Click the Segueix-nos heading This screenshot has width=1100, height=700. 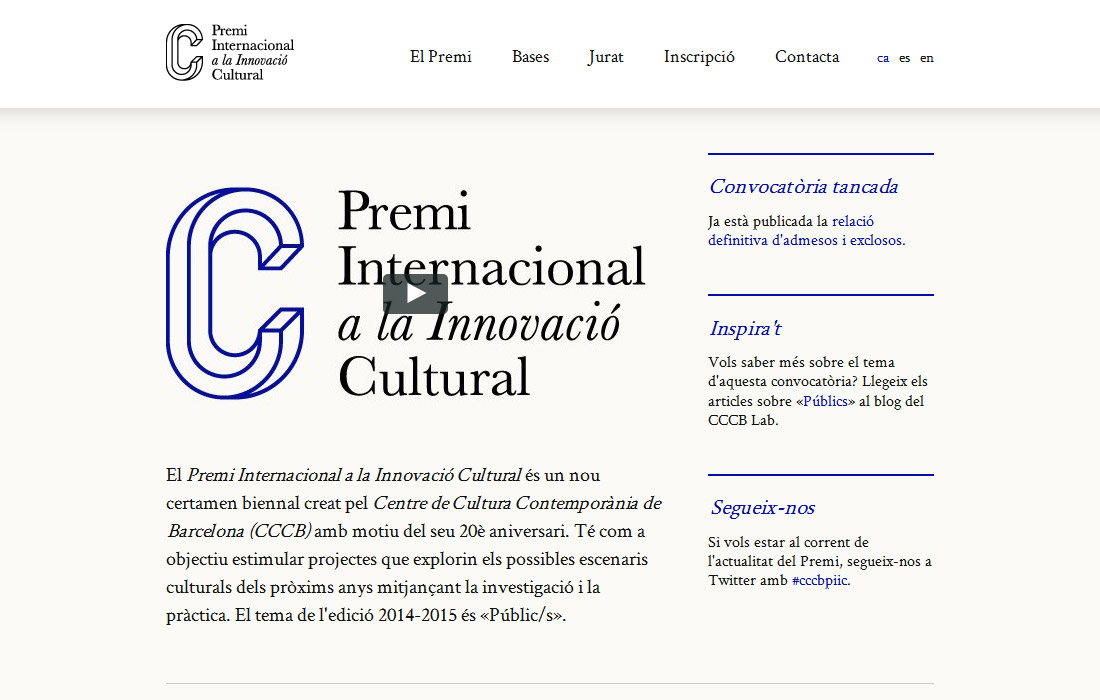[763, 507]
